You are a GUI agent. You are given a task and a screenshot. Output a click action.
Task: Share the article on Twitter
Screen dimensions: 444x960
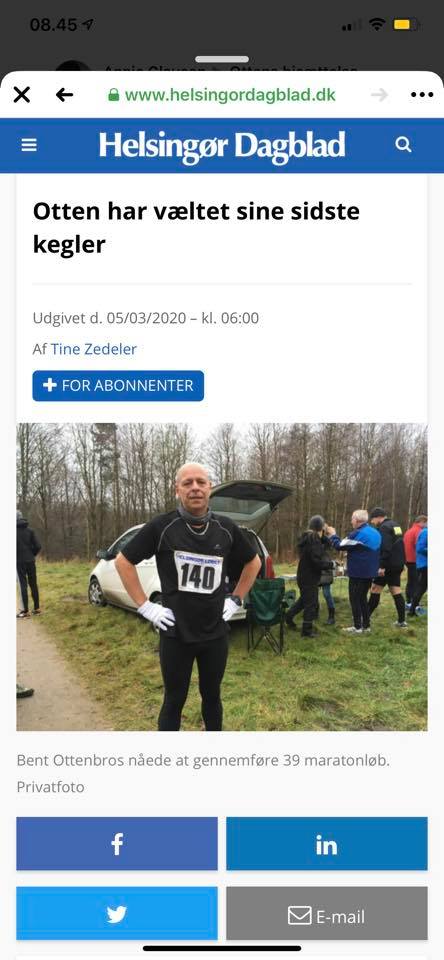click(x=117, y=913)
